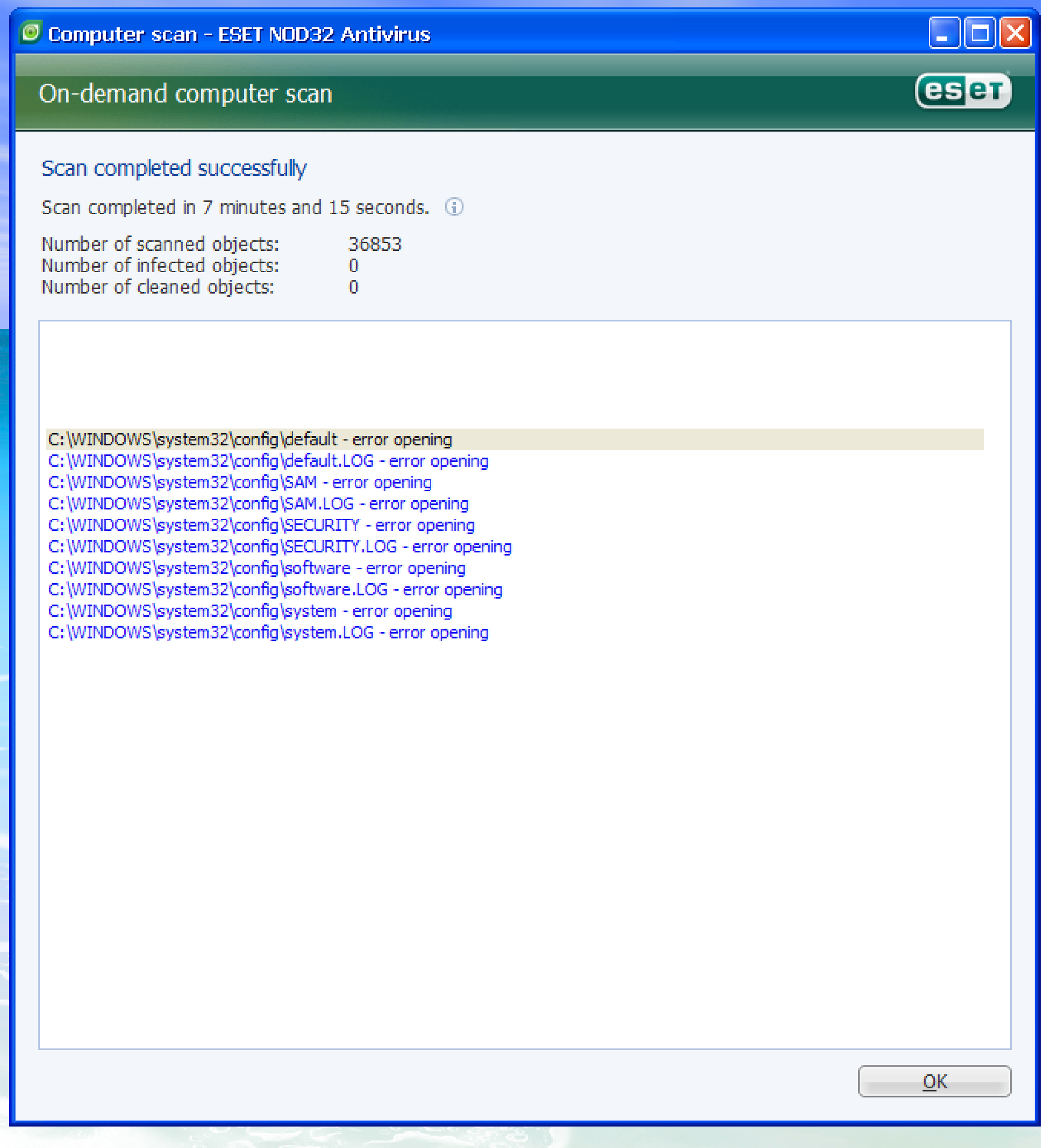This screenshot has width=1041, height=1148.
Task: Select the config\system error opening entry
Action: 249,612
